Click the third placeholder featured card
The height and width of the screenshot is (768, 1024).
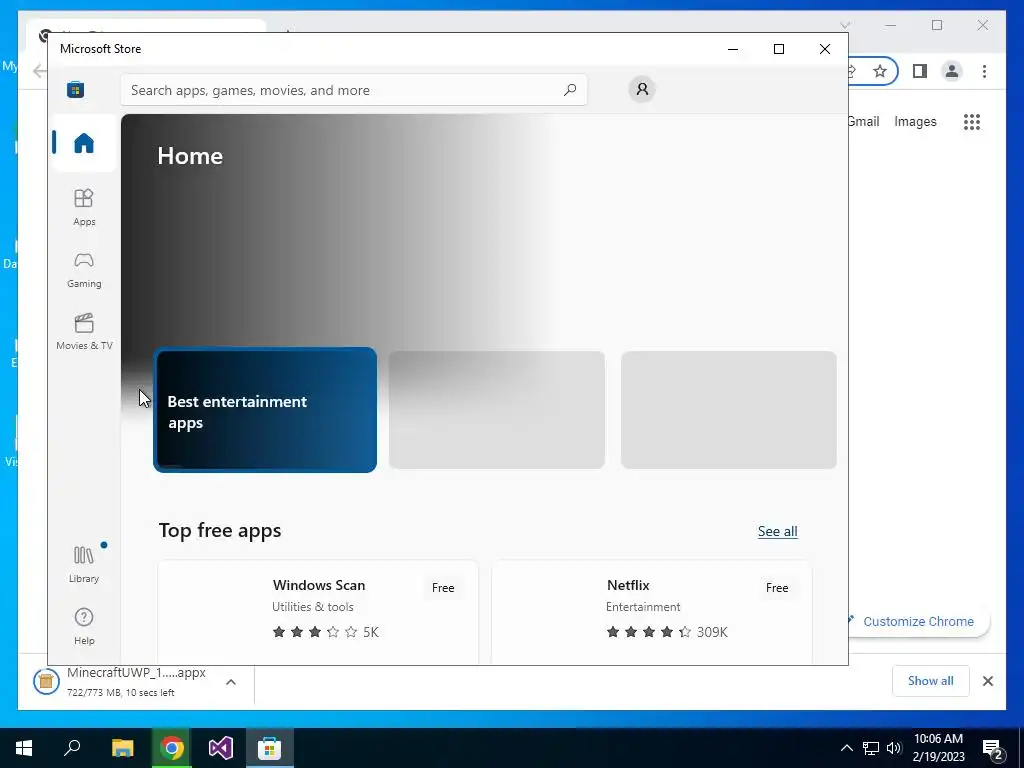point(729,410)
